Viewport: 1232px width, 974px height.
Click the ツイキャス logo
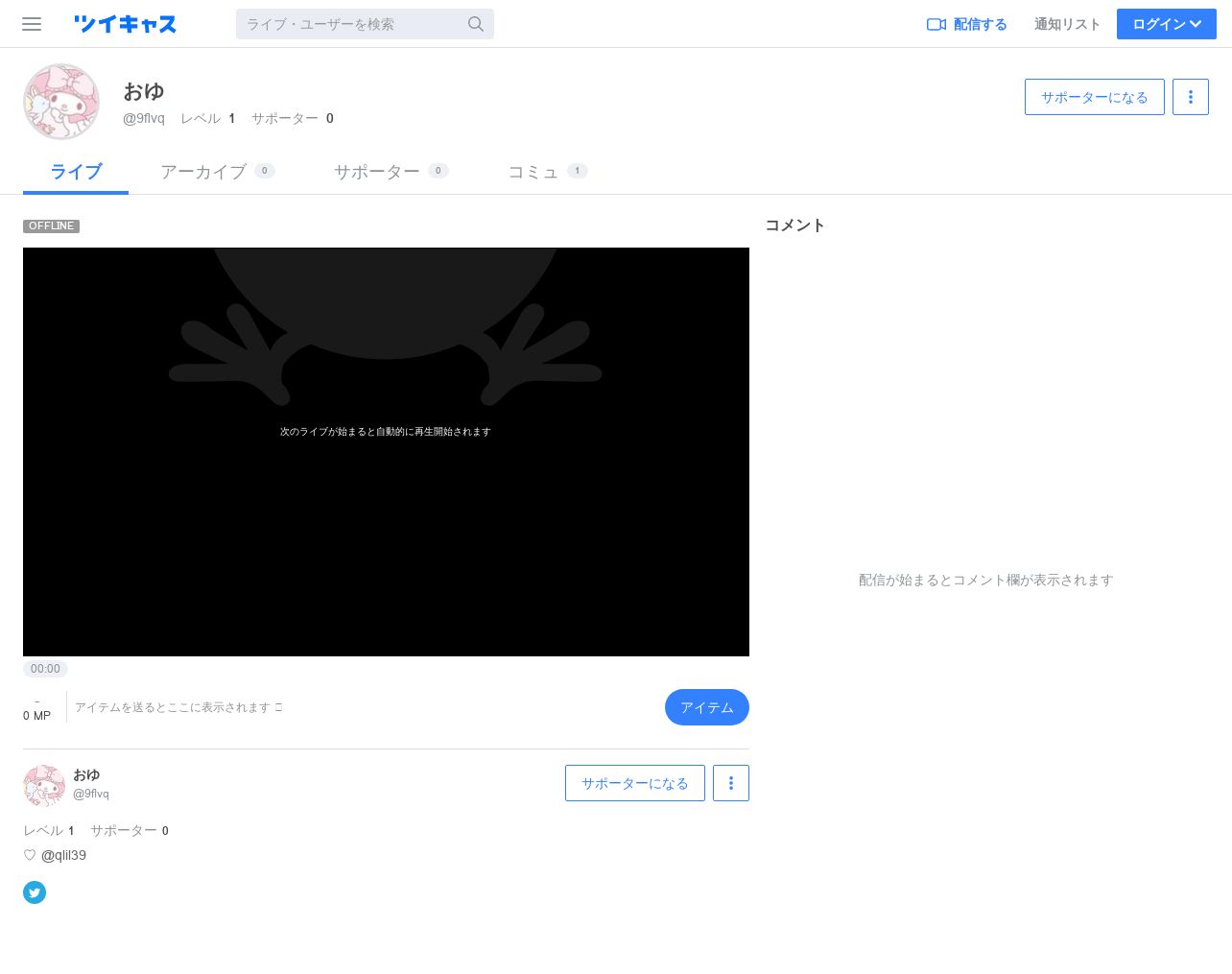click(x=125, y=24)
